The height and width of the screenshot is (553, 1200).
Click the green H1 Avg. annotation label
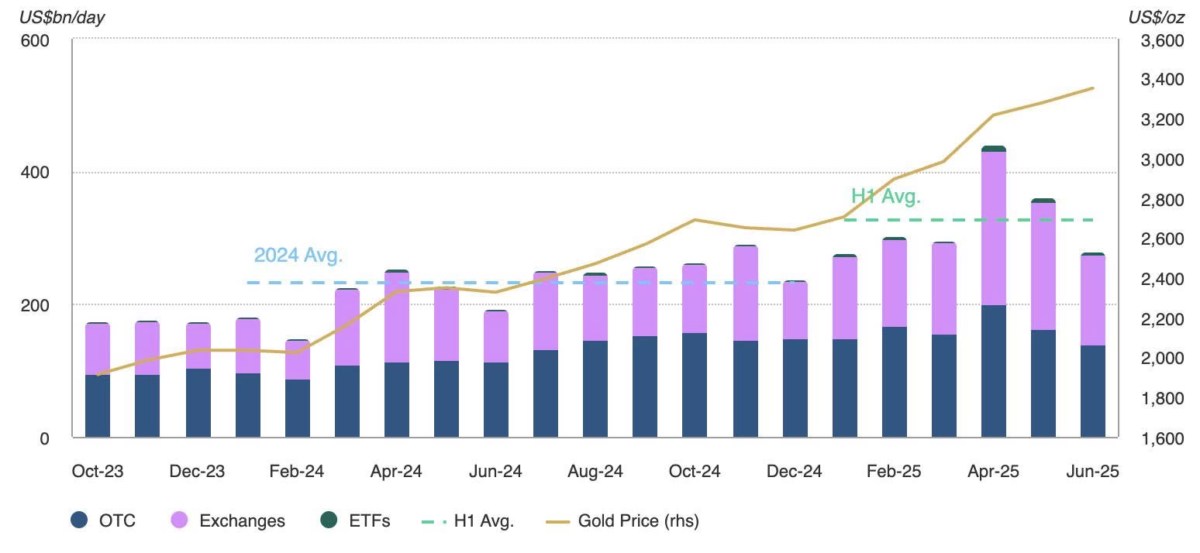[885, 196]
